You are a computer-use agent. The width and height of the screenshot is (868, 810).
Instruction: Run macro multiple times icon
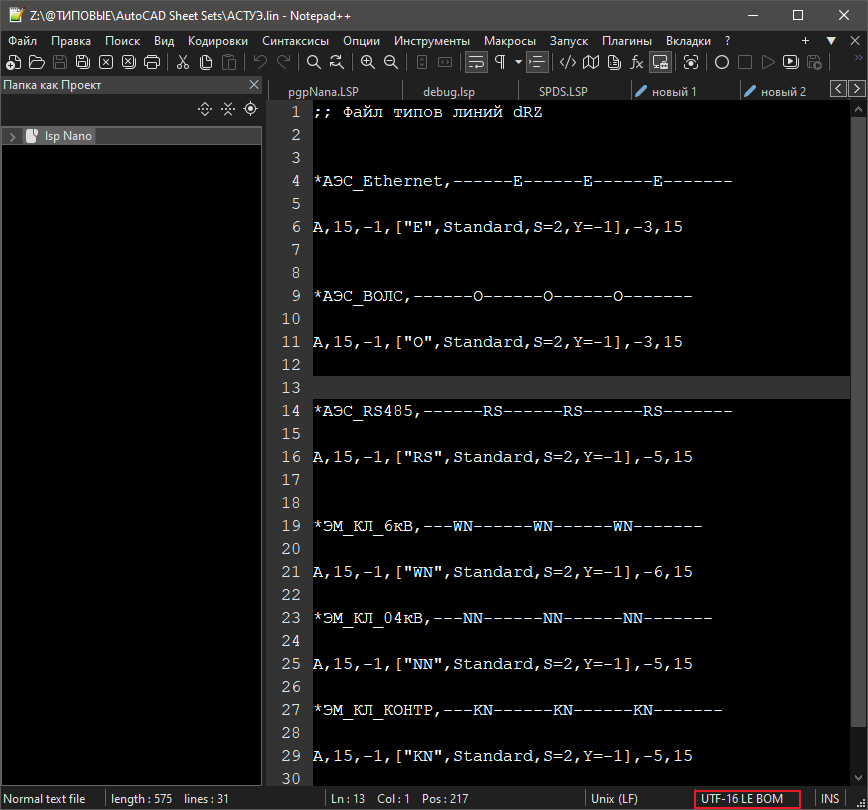791,62
